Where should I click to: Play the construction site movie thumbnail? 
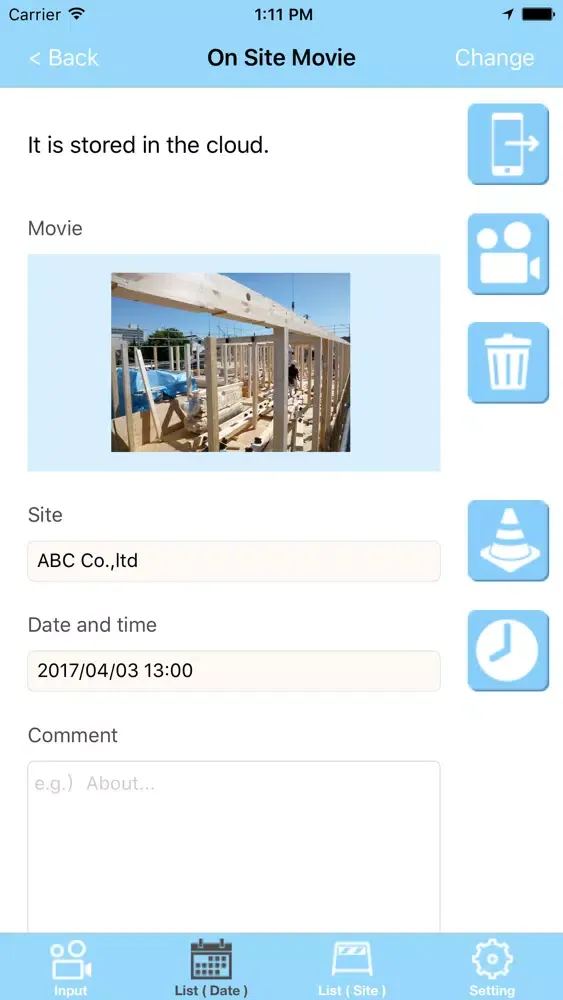click(x=230, y=362)
